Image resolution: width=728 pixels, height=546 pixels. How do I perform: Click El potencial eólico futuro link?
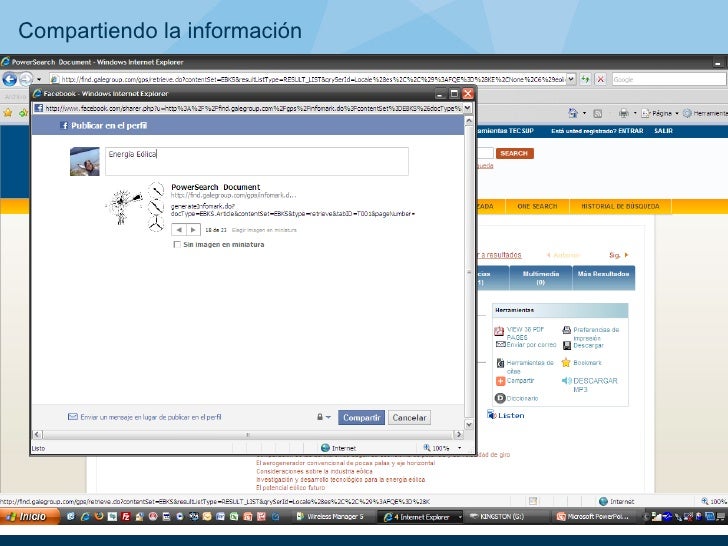[x=291, y=488]
